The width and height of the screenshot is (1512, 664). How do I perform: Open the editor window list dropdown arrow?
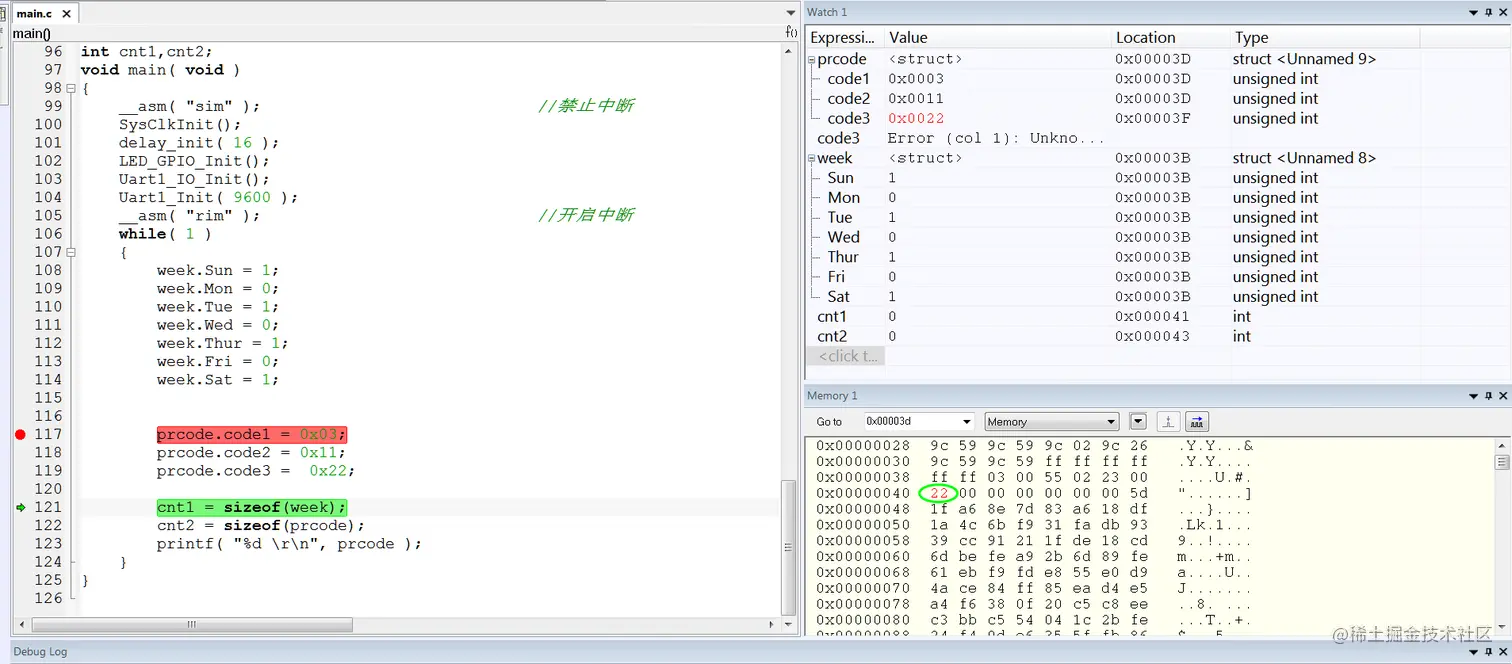pos(791,13)
